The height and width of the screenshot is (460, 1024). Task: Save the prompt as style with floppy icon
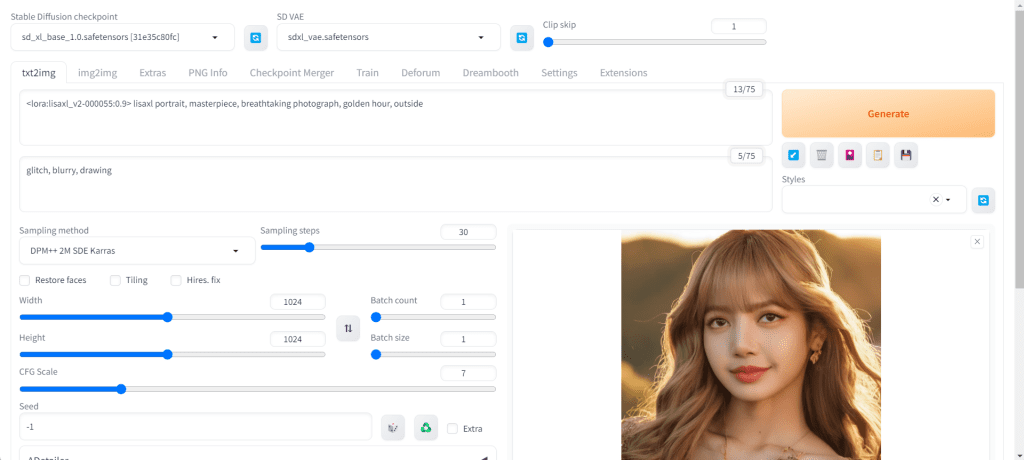(906, 155)
